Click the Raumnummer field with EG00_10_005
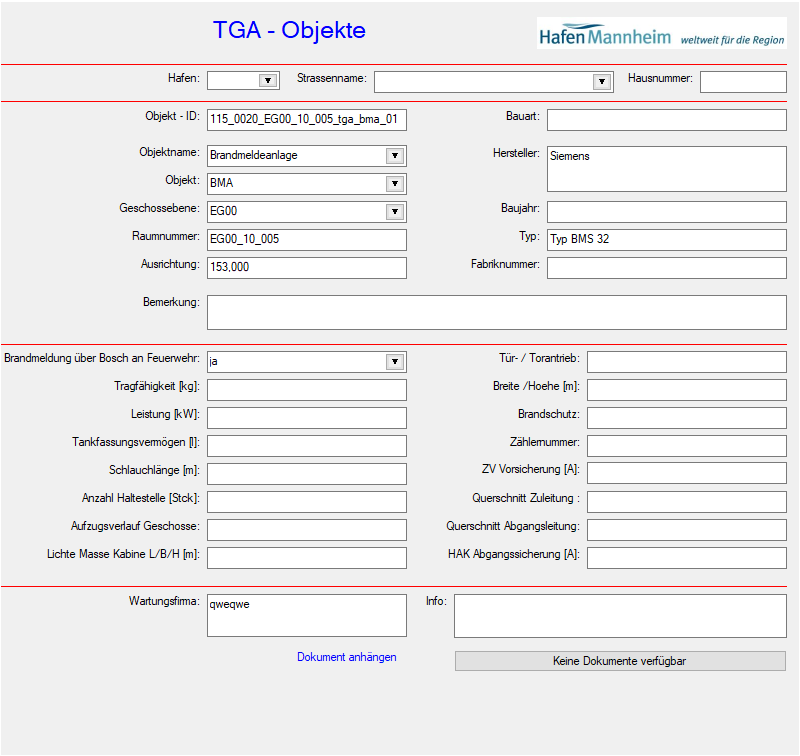 click(307, 240)
